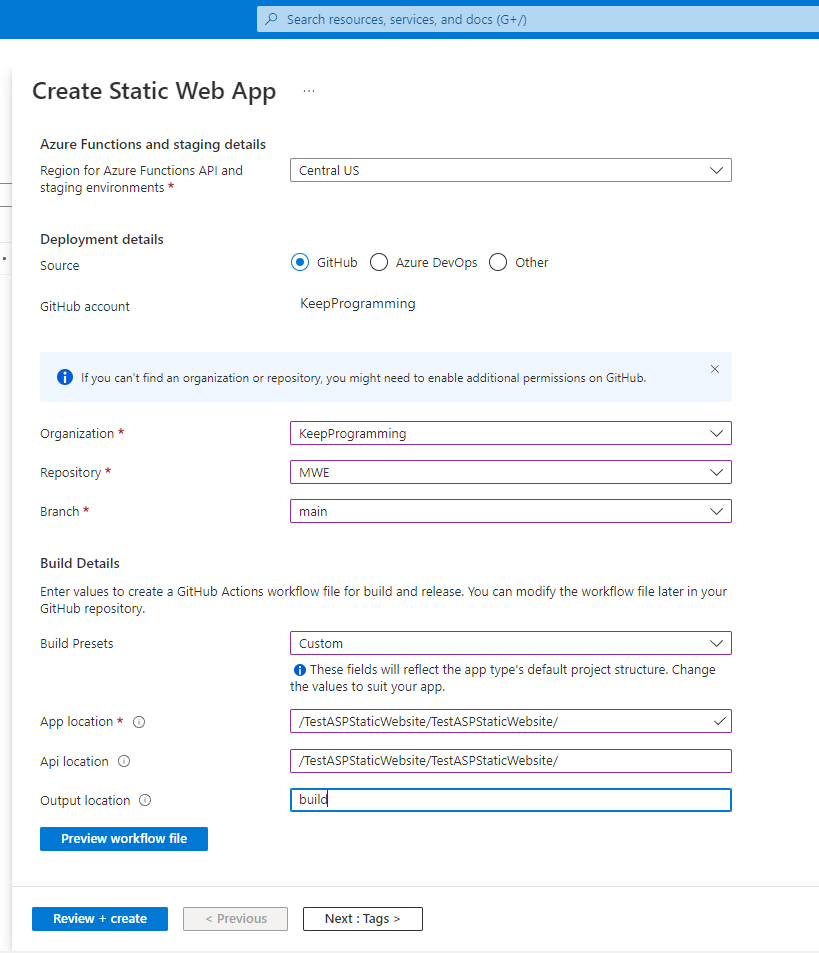Click the Api location input field
Screen dimensions: 819x953
511,761
